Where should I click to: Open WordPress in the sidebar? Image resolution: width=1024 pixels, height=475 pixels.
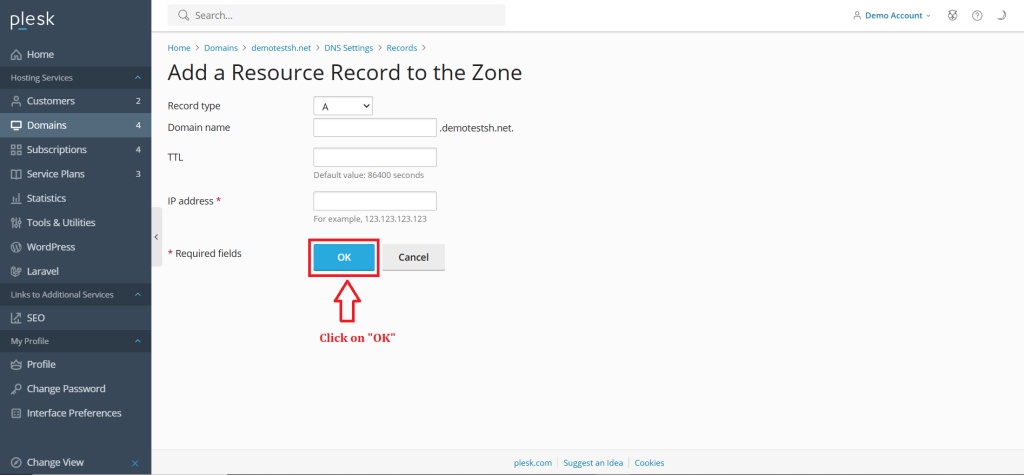76,248
